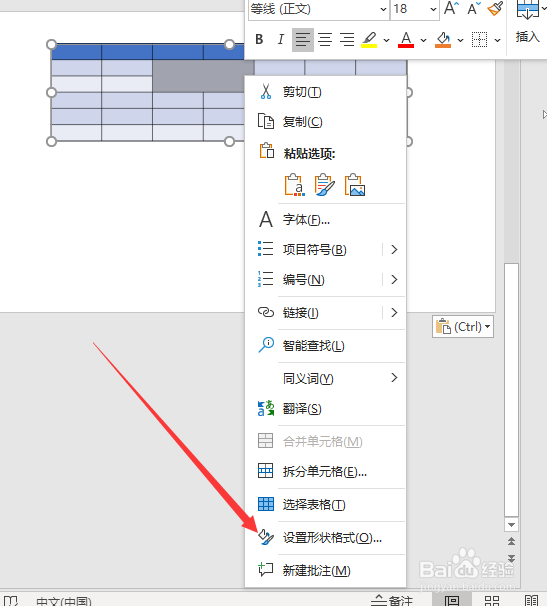The image size is (547, 606).
Task: Toggle Notes 备注 pane in status bar
Action: point(392,601)
